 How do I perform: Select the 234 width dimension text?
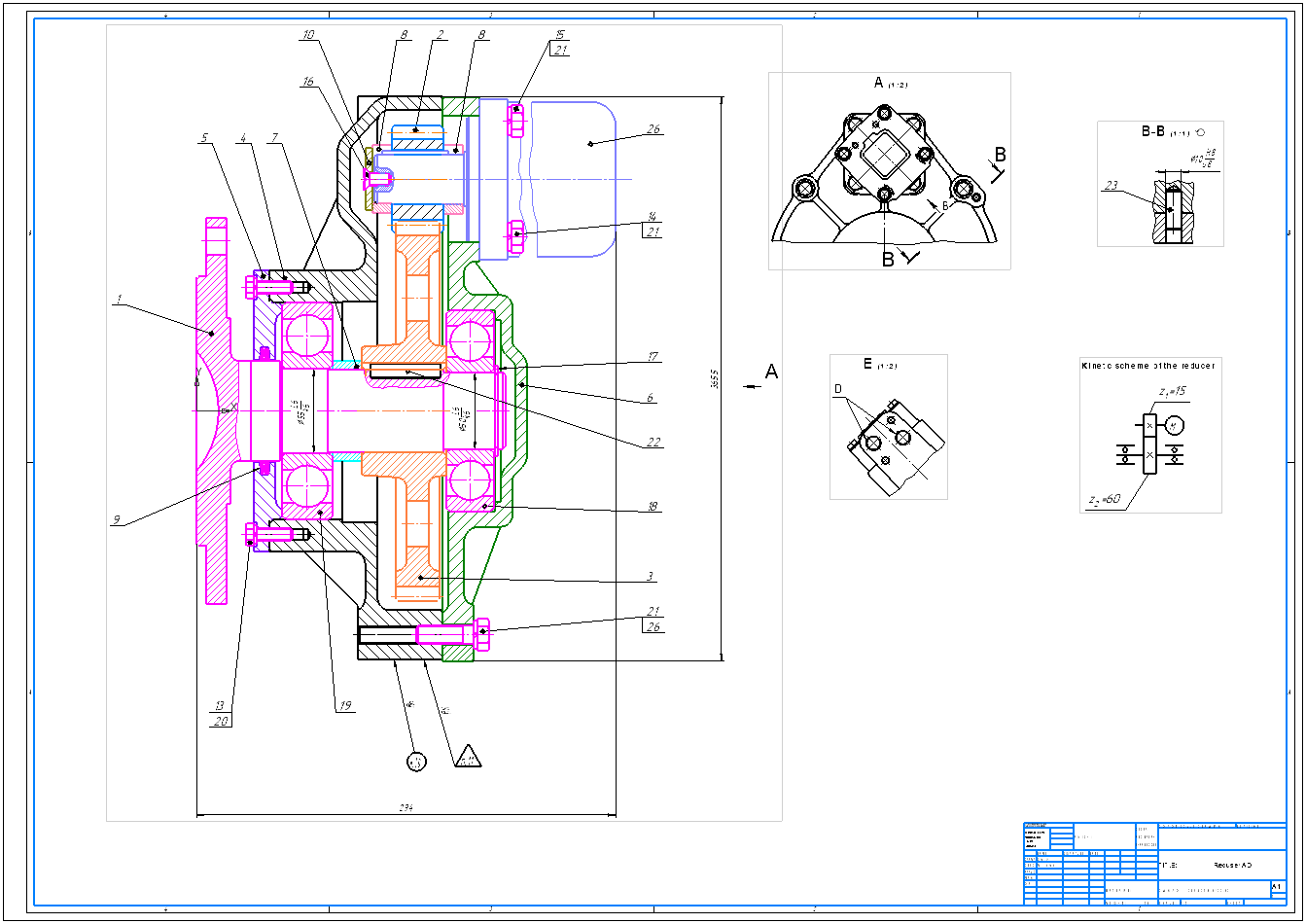coord(406,807)
